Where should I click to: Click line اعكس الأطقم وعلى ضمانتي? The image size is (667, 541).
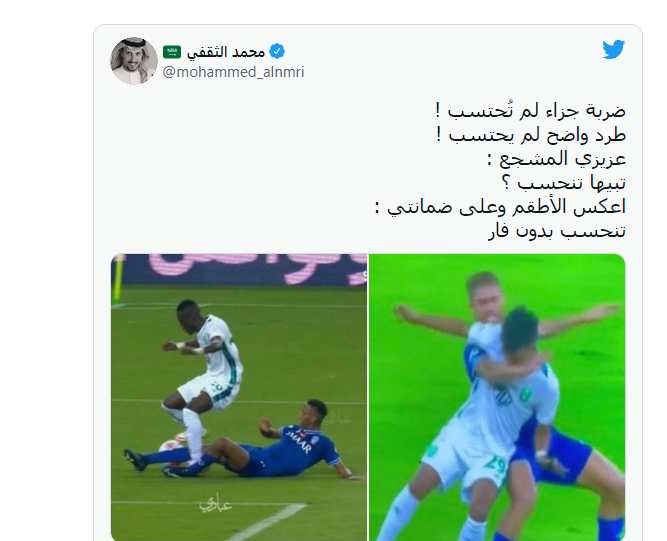tap(500, 207)
